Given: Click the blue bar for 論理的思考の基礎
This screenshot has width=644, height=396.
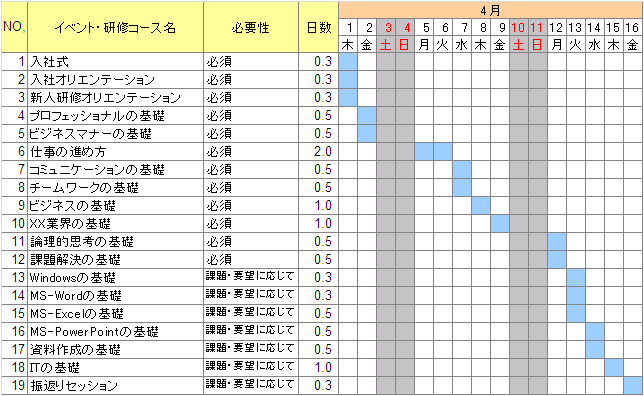Looking at the screenshot, I should coord(557,242).
